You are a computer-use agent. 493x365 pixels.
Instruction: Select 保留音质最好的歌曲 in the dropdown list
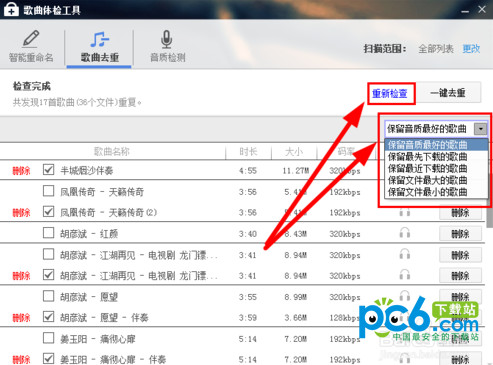click(436, 145)
